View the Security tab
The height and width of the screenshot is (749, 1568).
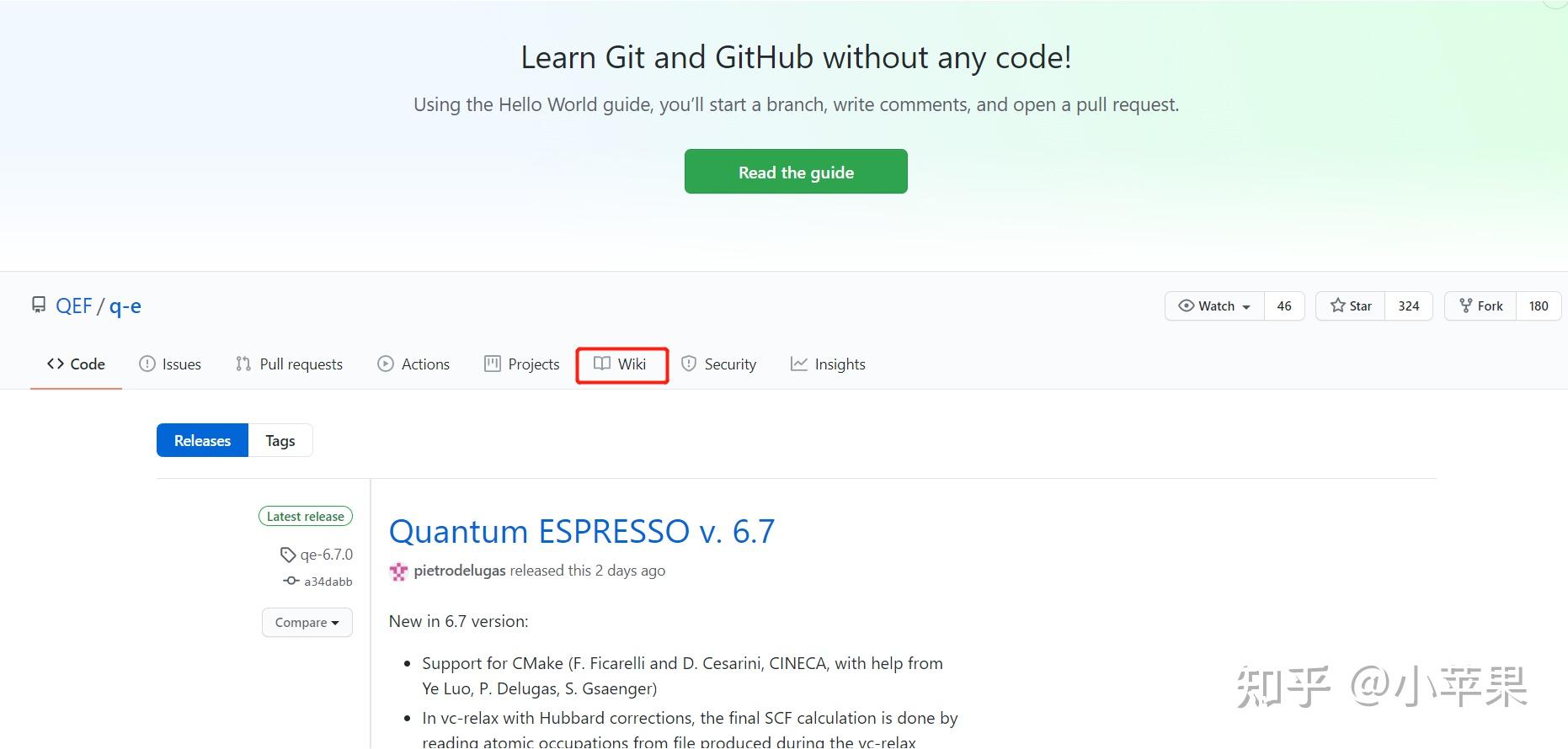coord(718,364)
